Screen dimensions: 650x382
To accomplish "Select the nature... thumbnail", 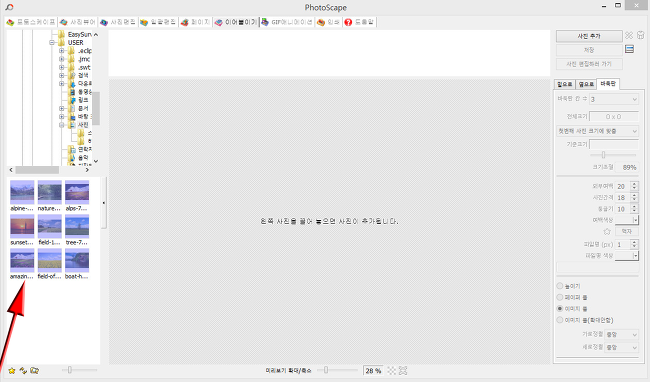I will coord(49,196).
